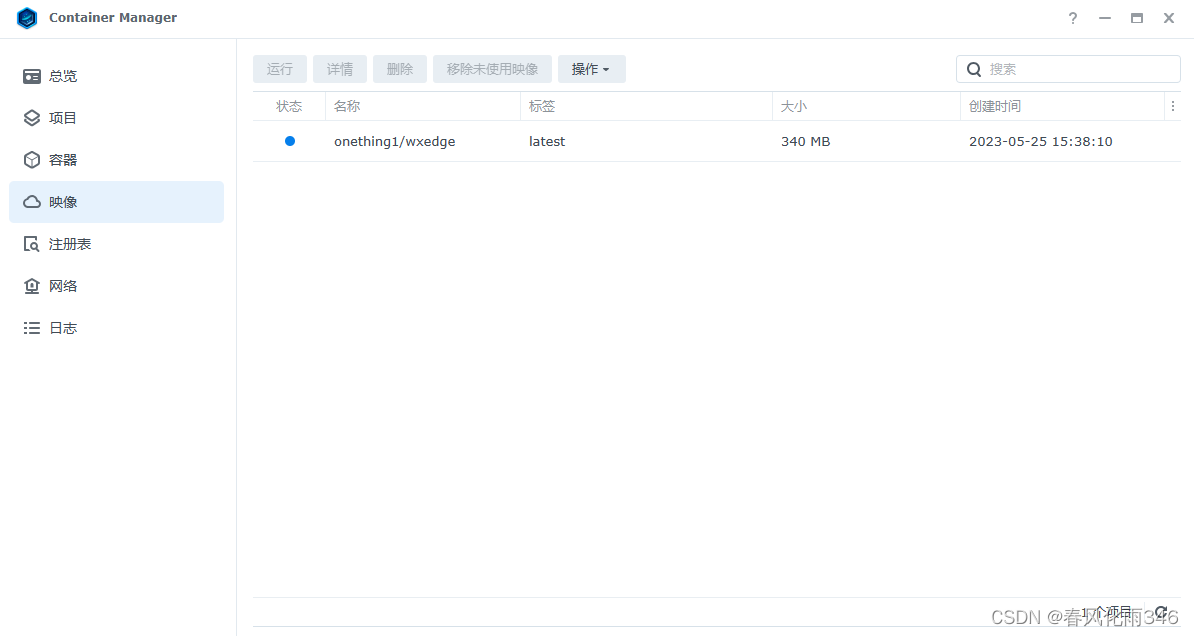This screenshot has width=1194, height=636.
Task: Open 项目 via its stacked layers icon
Action: click(32, 118)
